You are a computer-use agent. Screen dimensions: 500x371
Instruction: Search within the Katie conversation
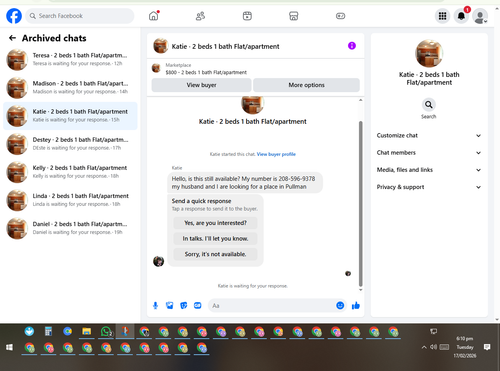[429, 105]
